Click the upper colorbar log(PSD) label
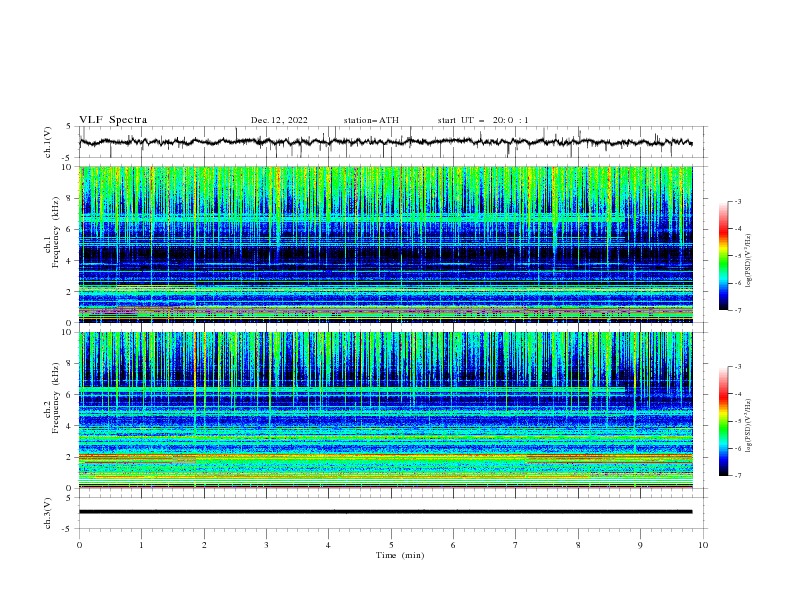Screen dimensions: 792x612 click(x=749, y=261)
